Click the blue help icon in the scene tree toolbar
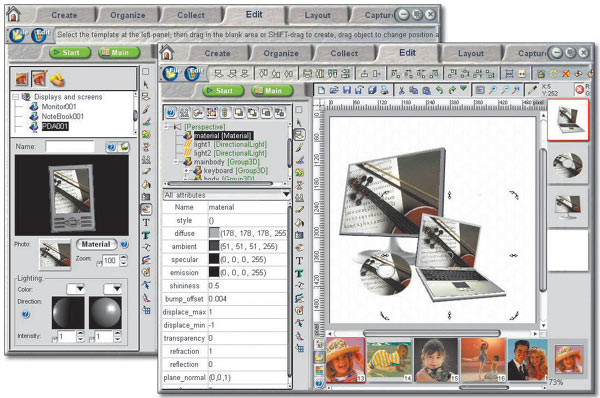The image size is (600, 398). click(x=171, y=113)
